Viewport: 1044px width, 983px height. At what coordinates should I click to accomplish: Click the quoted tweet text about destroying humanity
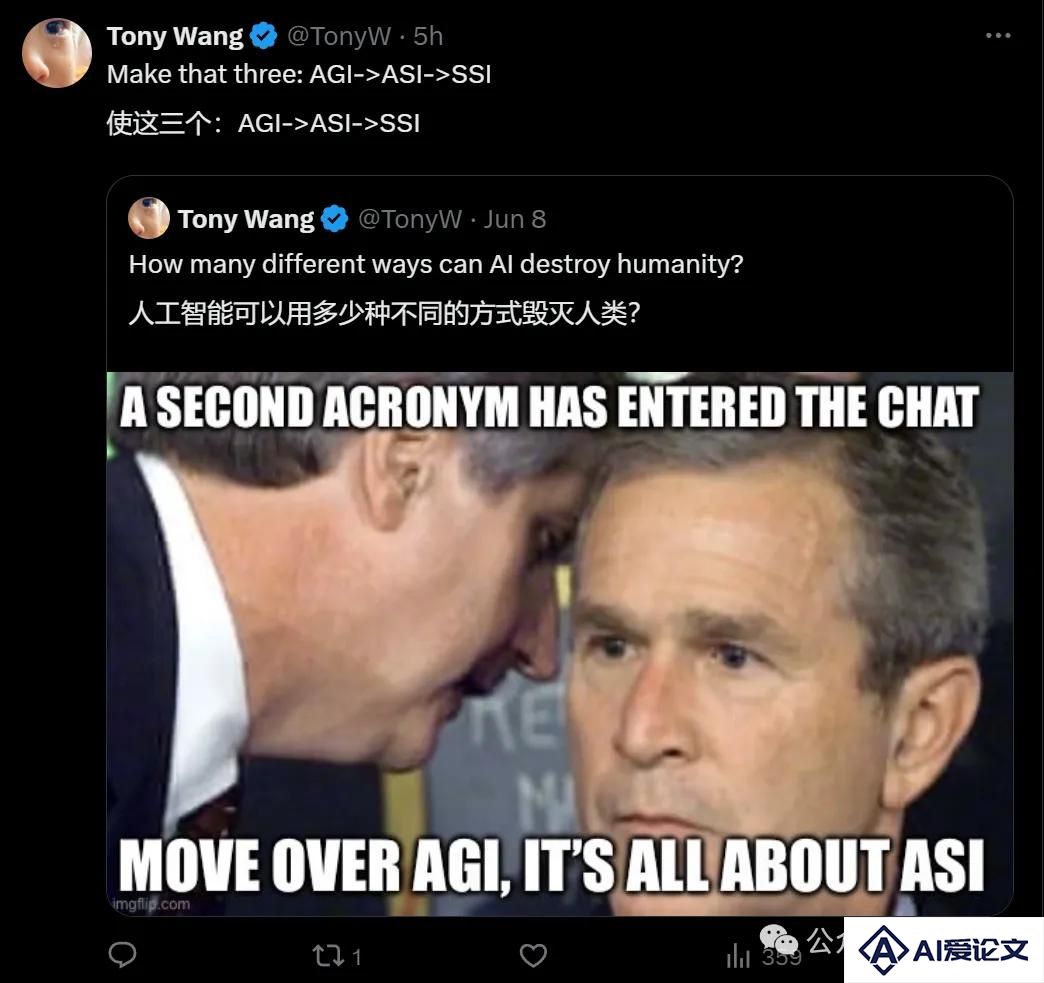click(x=436, y=264)
